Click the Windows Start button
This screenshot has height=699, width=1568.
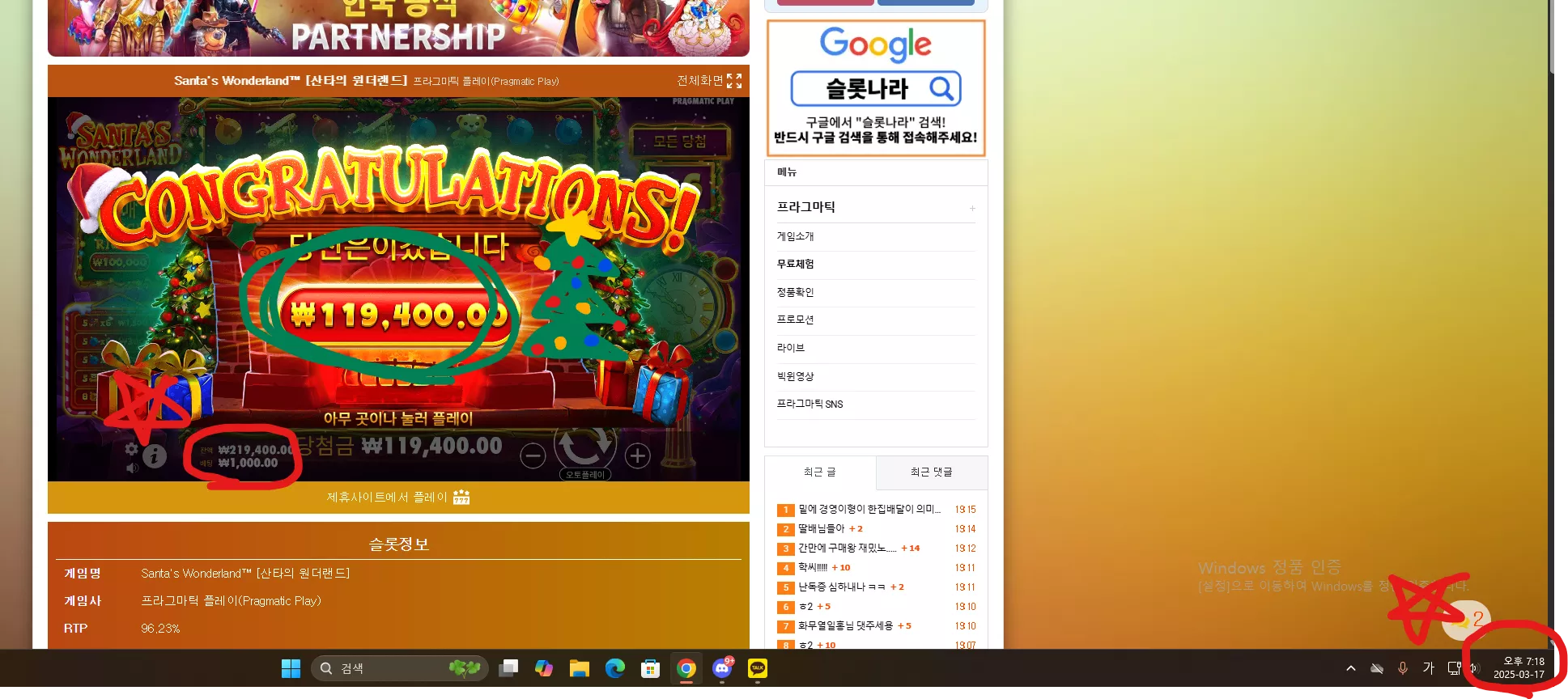coord(291,668)
